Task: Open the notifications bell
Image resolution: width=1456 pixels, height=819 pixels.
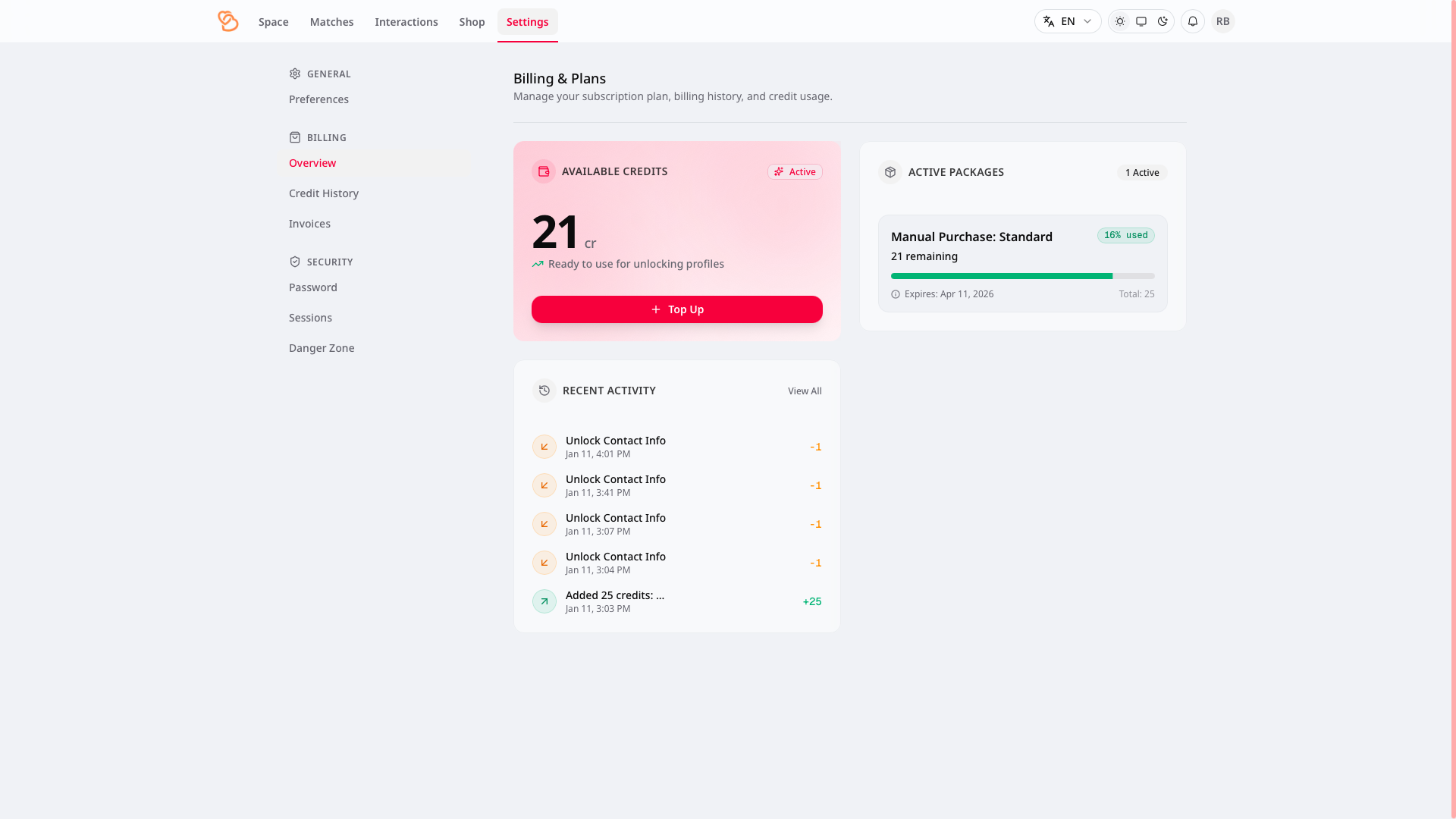Action: pyautogui.click(x=1192, y=21)
